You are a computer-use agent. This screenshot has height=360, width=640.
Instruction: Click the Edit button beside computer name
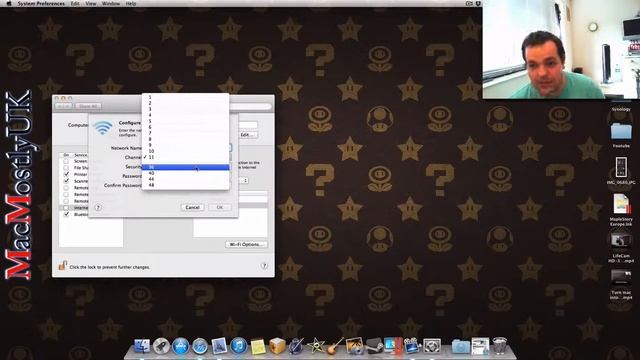click(248, 134)
